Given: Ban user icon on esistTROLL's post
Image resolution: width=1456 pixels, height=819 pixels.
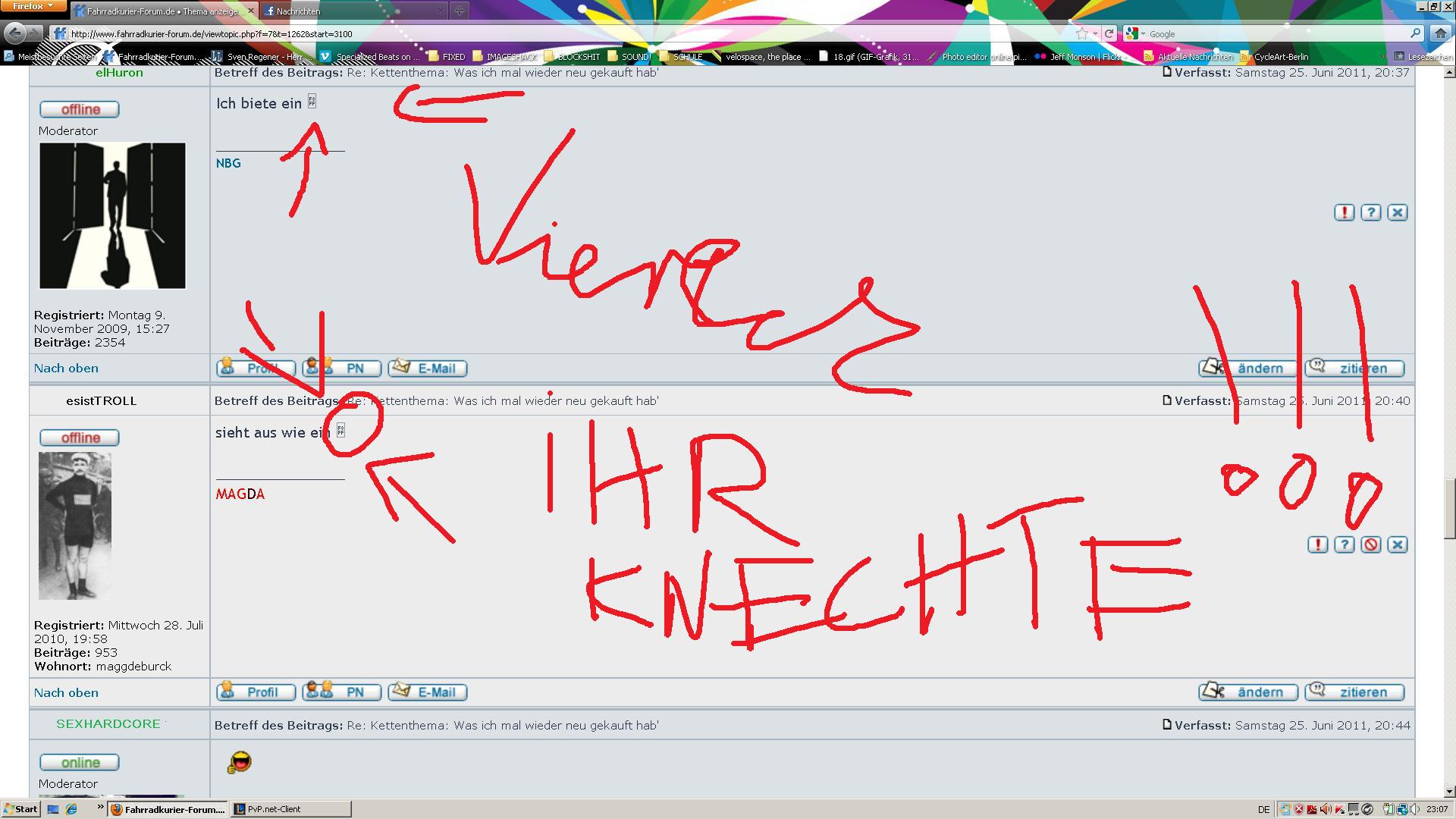Looking at the screenshot, I should [x=1370, y=544].
